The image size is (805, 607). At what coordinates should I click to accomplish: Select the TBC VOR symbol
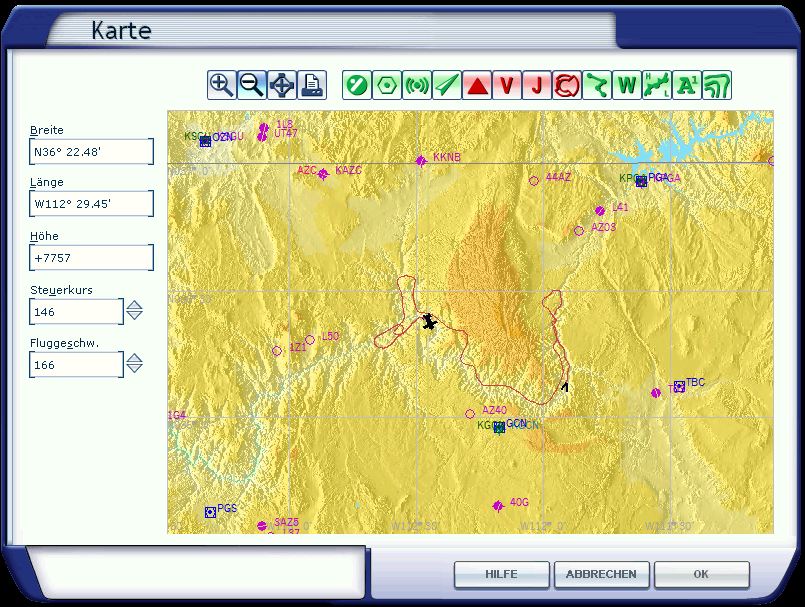679,386
